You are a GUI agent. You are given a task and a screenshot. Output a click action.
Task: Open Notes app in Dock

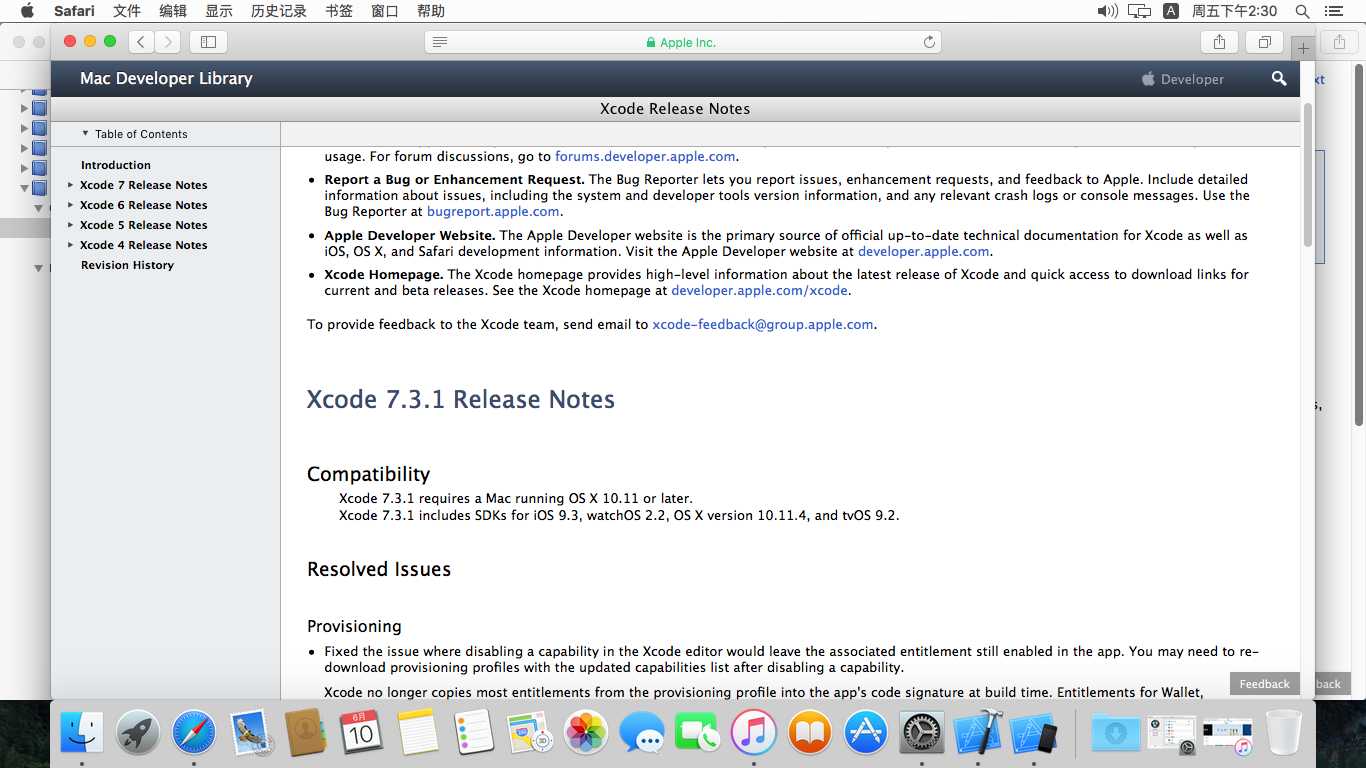click(418, 732)
